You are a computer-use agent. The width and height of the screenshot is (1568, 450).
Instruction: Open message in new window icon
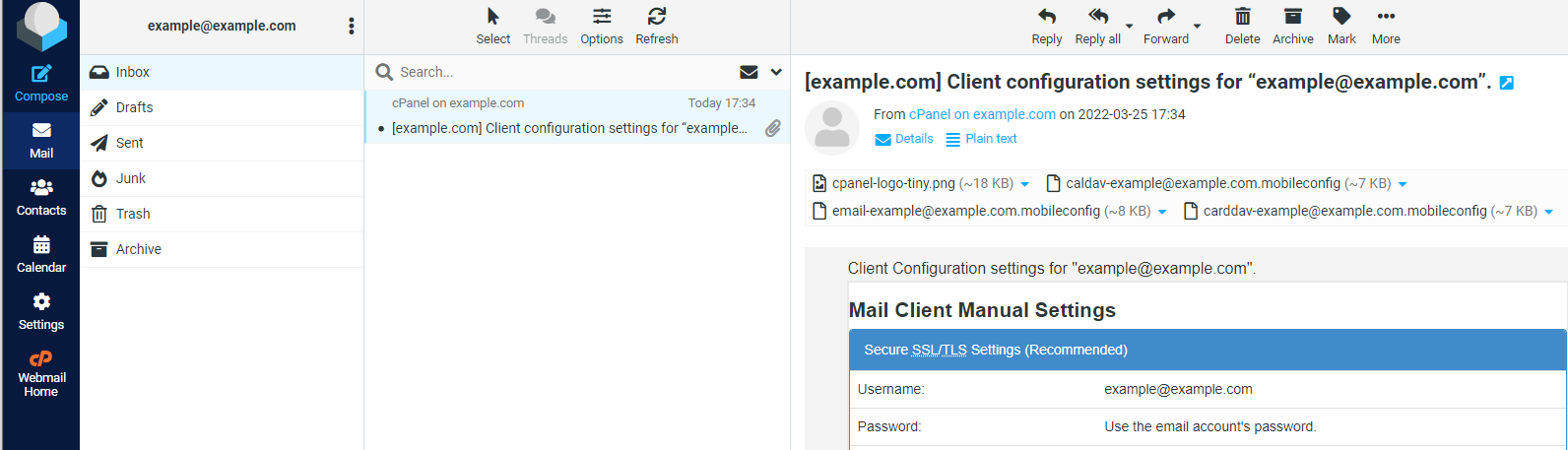coord(1507,83)
